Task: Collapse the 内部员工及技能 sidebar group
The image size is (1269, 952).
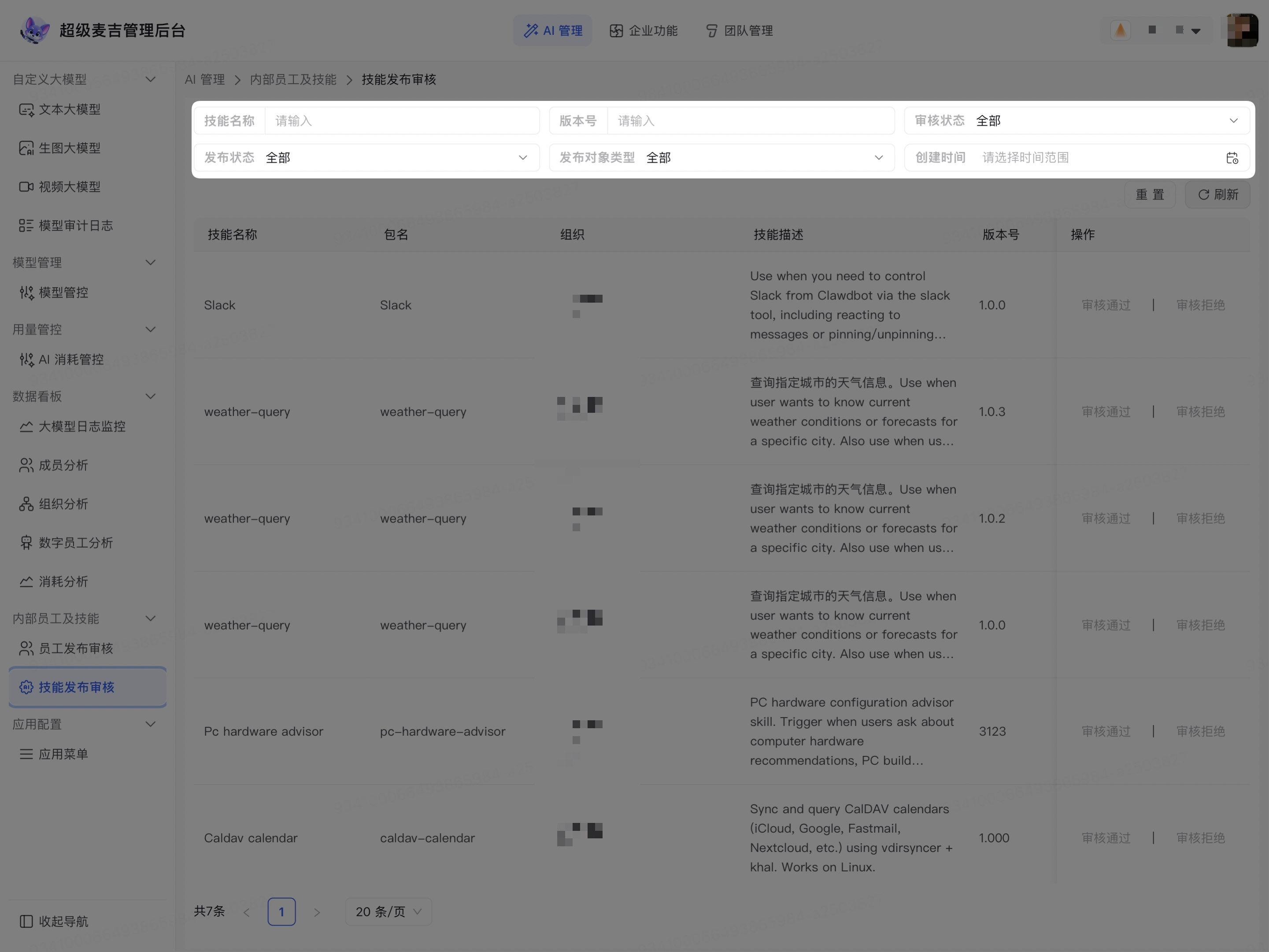Action: tap(150, 619)
